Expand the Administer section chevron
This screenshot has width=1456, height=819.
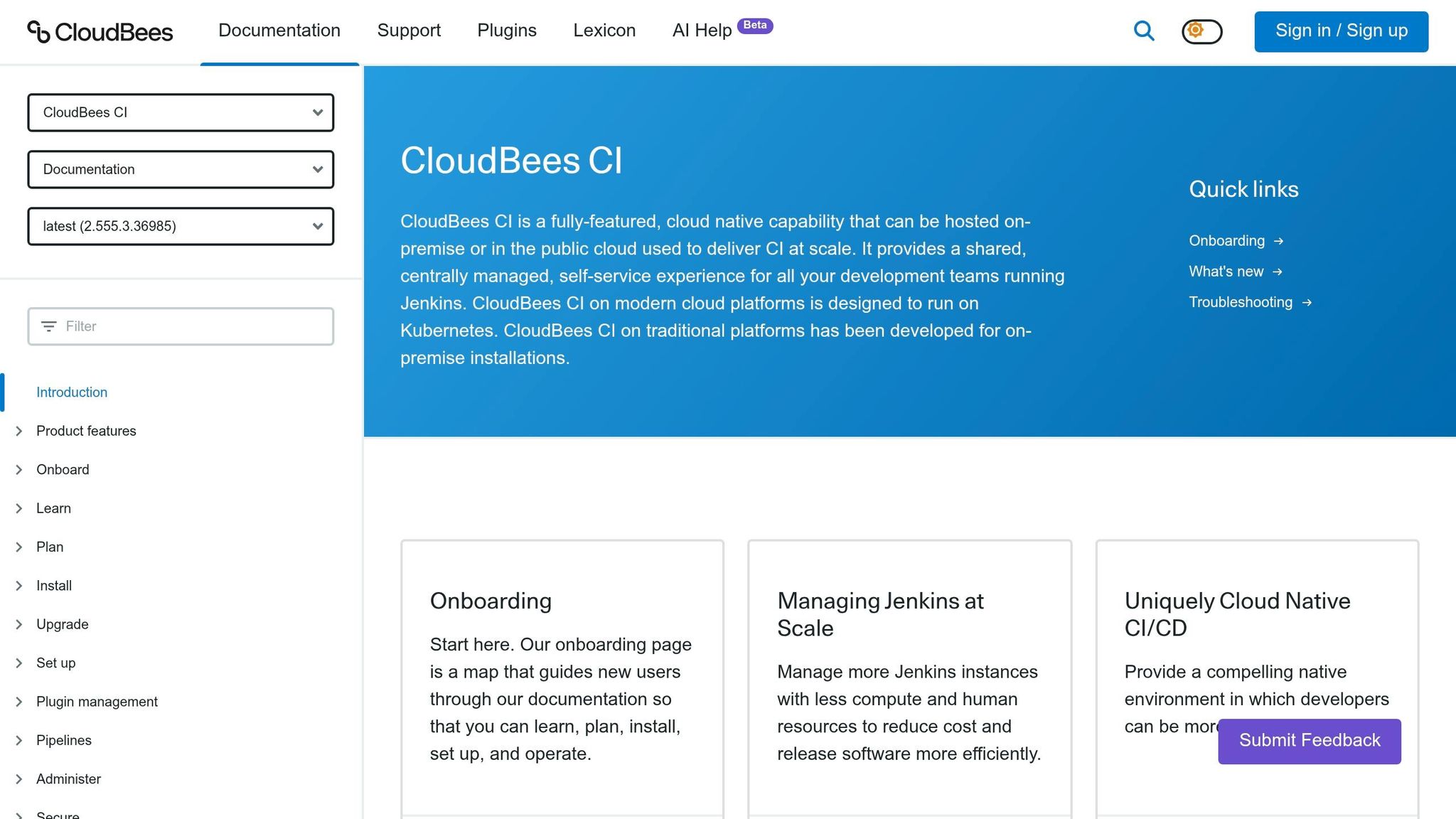pos(19,779)
